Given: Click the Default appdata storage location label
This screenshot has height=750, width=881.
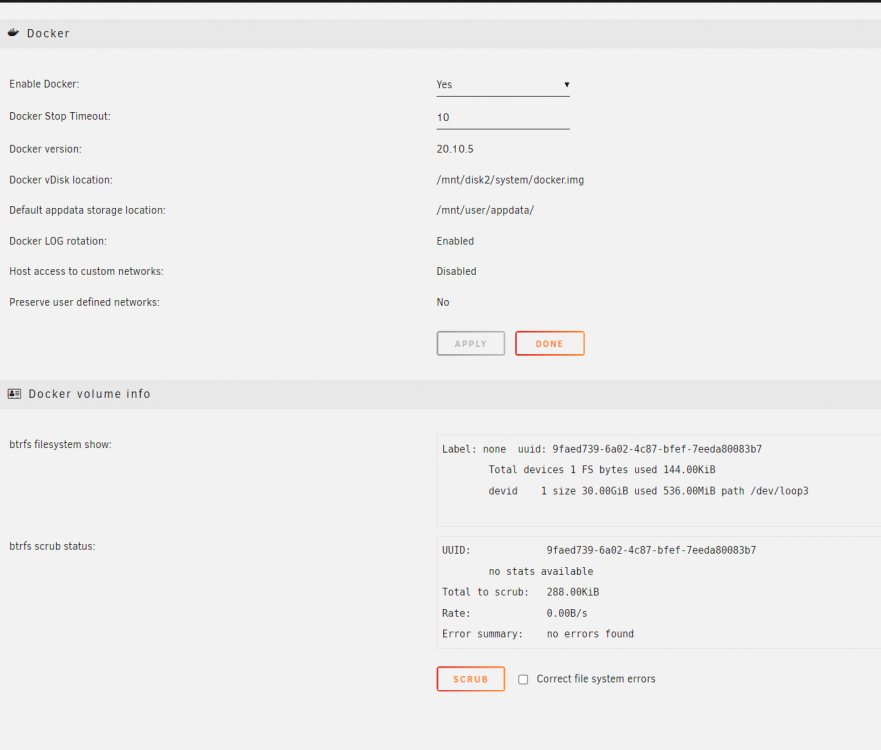Looking at the screenshot, I should pos(88,210).
